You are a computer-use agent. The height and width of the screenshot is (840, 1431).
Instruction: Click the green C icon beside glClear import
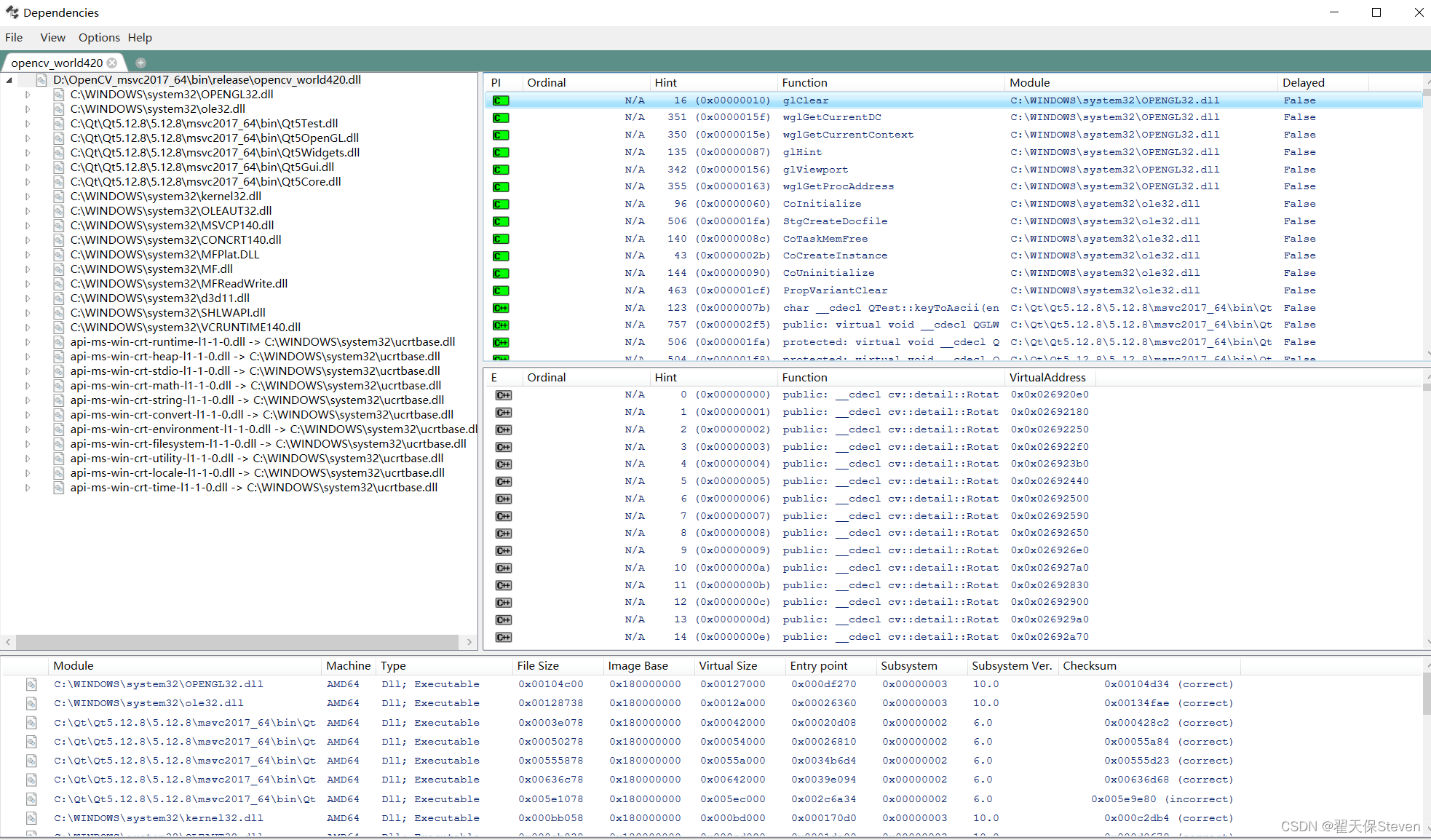(501, 100)
